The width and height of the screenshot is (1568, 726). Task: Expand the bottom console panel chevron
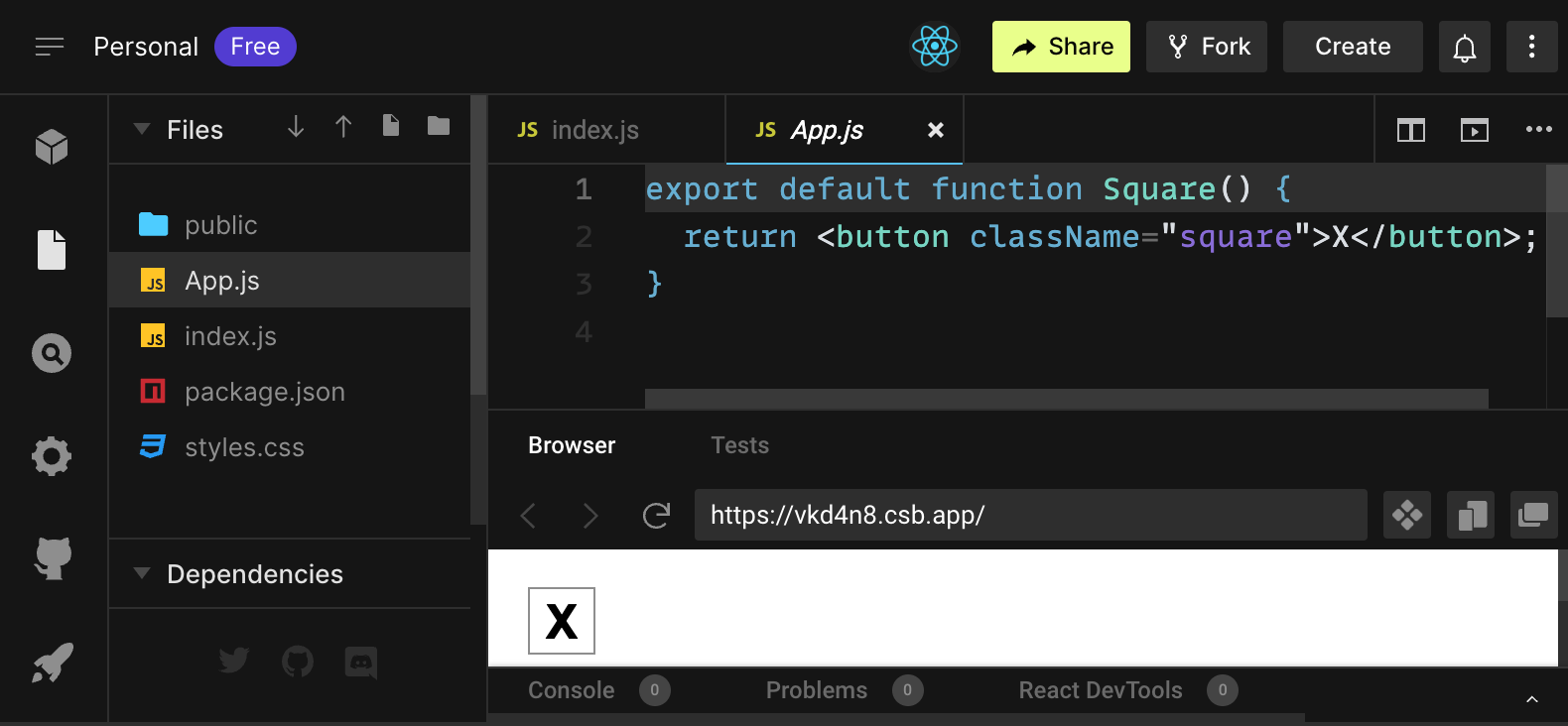coord(1531,699)
